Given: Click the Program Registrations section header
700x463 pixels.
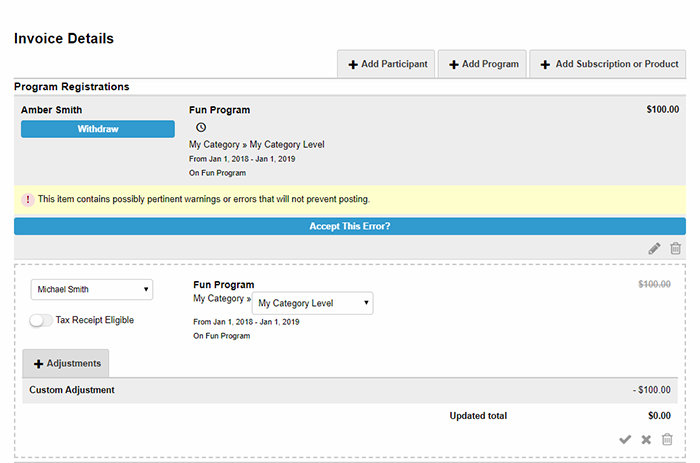Looking at the screenshot, I should pyautogui.click(x=72, y=87).
